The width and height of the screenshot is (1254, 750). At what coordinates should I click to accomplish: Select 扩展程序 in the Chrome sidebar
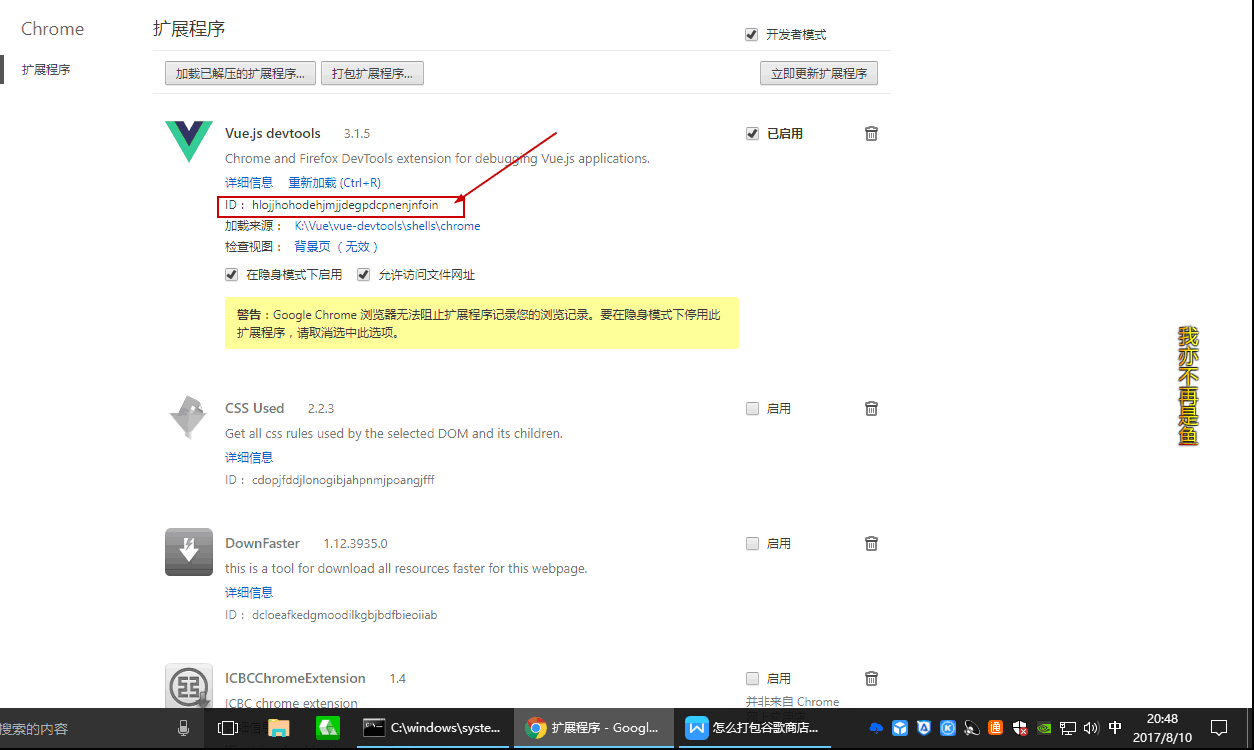tap(46, 70)
